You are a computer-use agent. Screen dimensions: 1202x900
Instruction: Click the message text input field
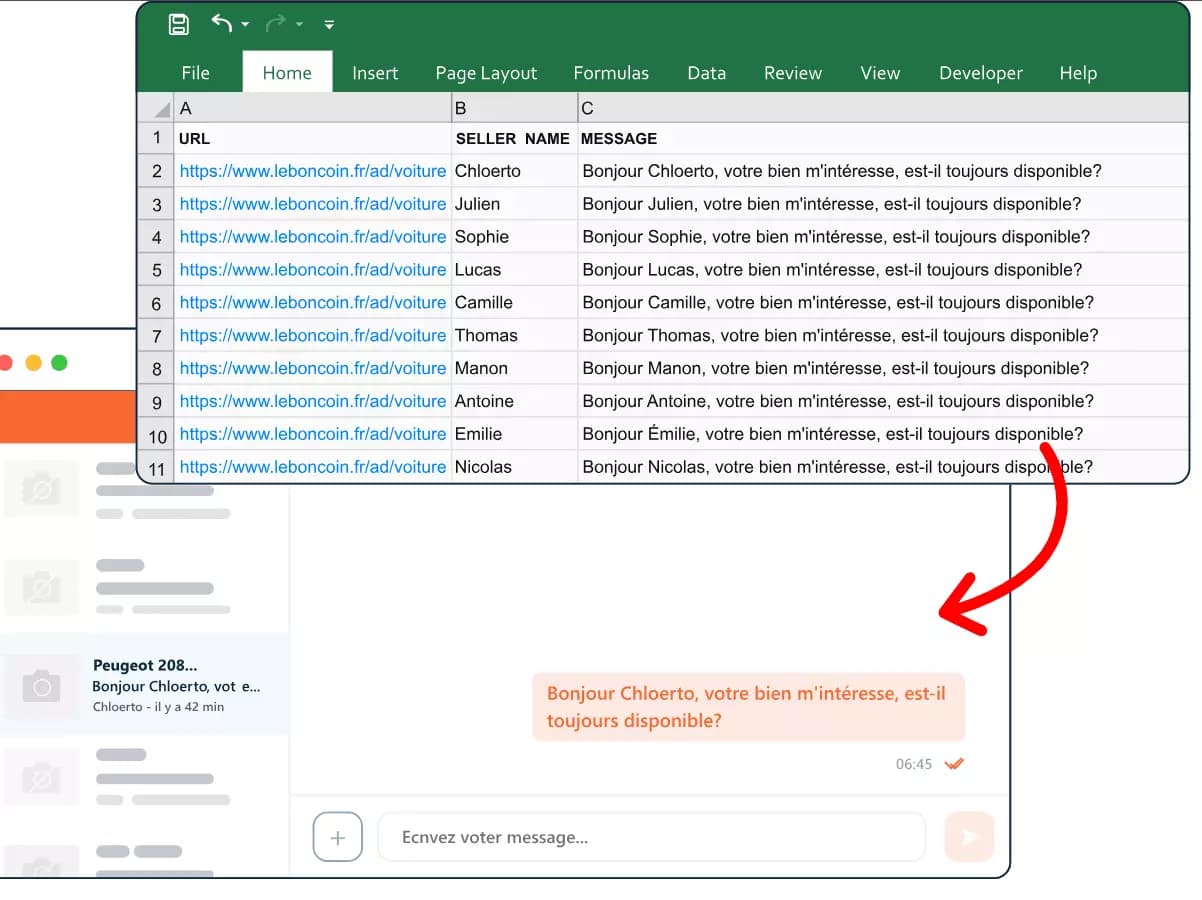pos(650,838)
